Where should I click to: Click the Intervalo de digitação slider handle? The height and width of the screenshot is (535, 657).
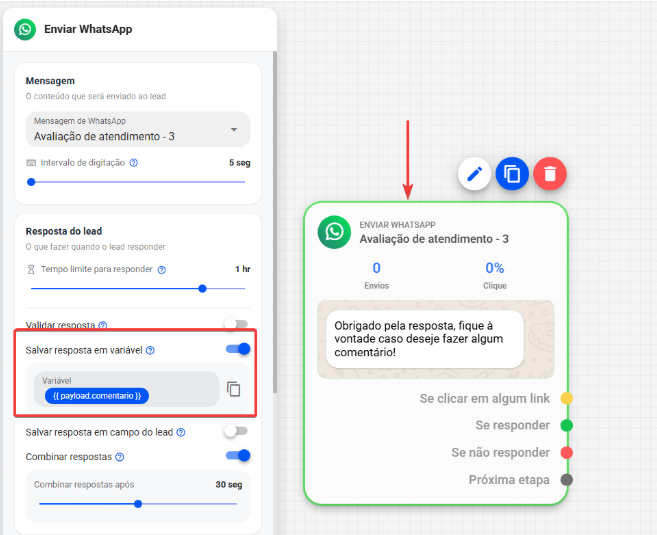point(31,182)
